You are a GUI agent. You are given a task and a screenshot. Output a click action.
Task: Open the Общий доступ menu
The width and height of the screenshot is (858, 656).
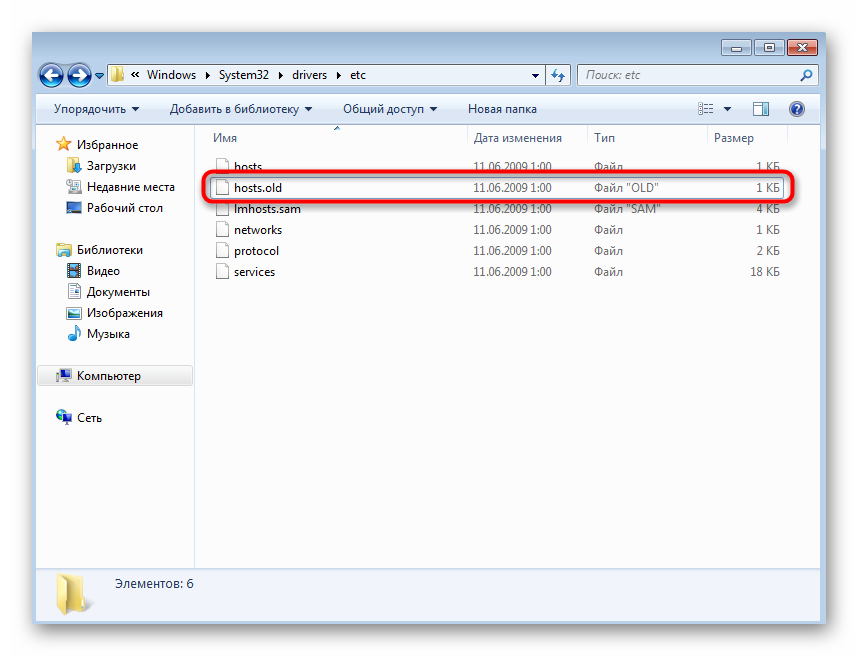tap(390, 109)
